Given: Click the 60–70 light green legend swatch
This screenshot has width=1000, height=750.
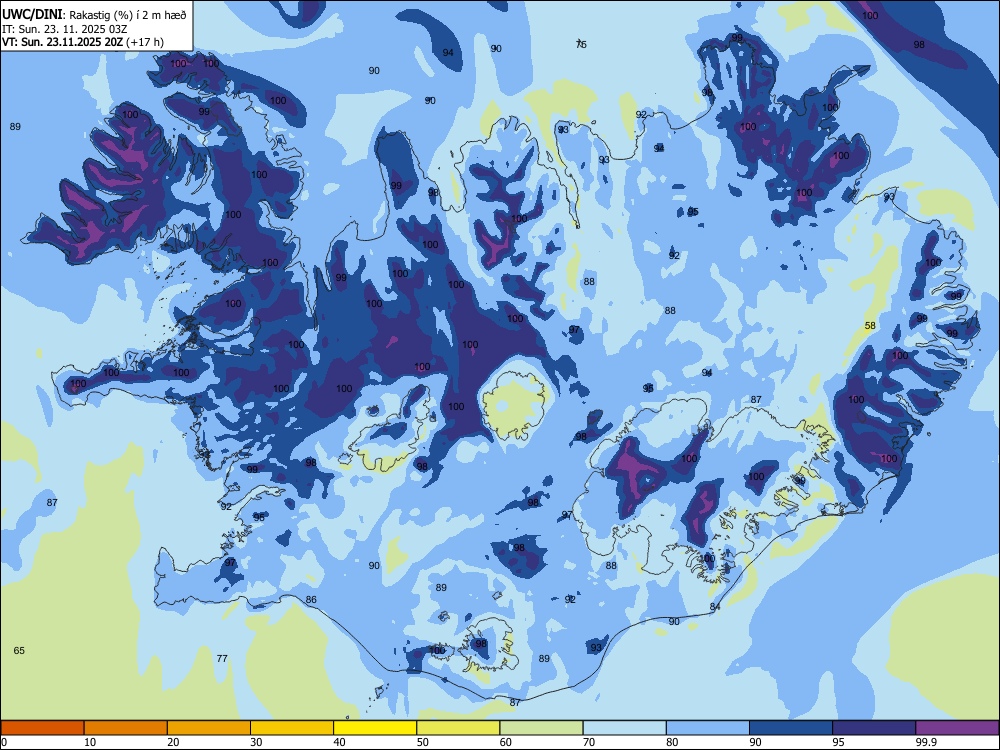Looking at the screenshot, I should point(541,728).
